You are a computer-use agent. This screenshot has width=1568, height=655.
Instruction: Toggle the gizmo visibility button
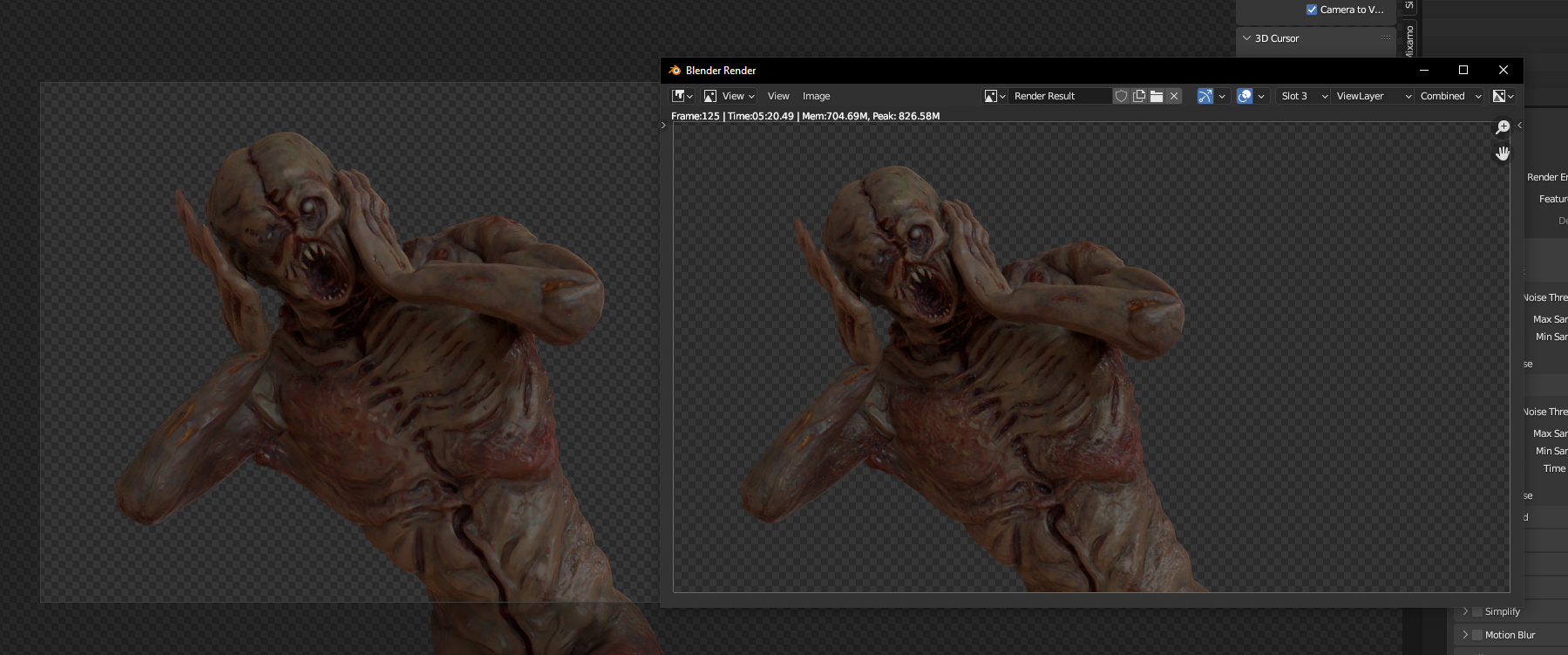(1205, 96)
